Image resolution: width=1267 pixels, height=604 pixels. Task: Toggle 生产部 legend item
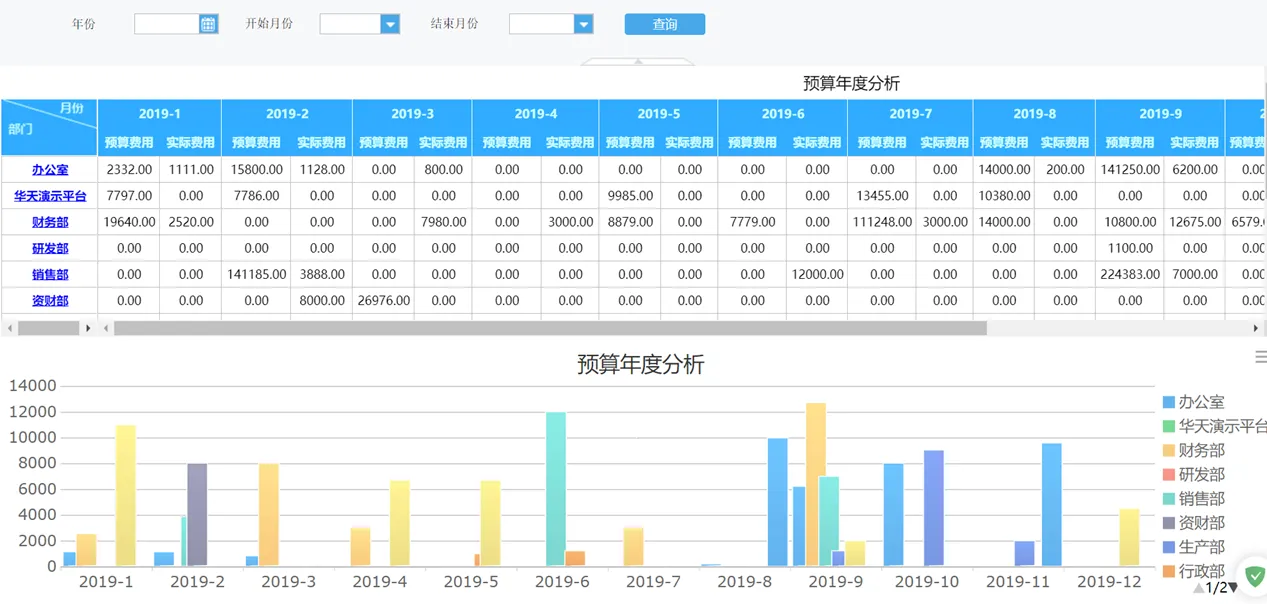coord(1200,547)
